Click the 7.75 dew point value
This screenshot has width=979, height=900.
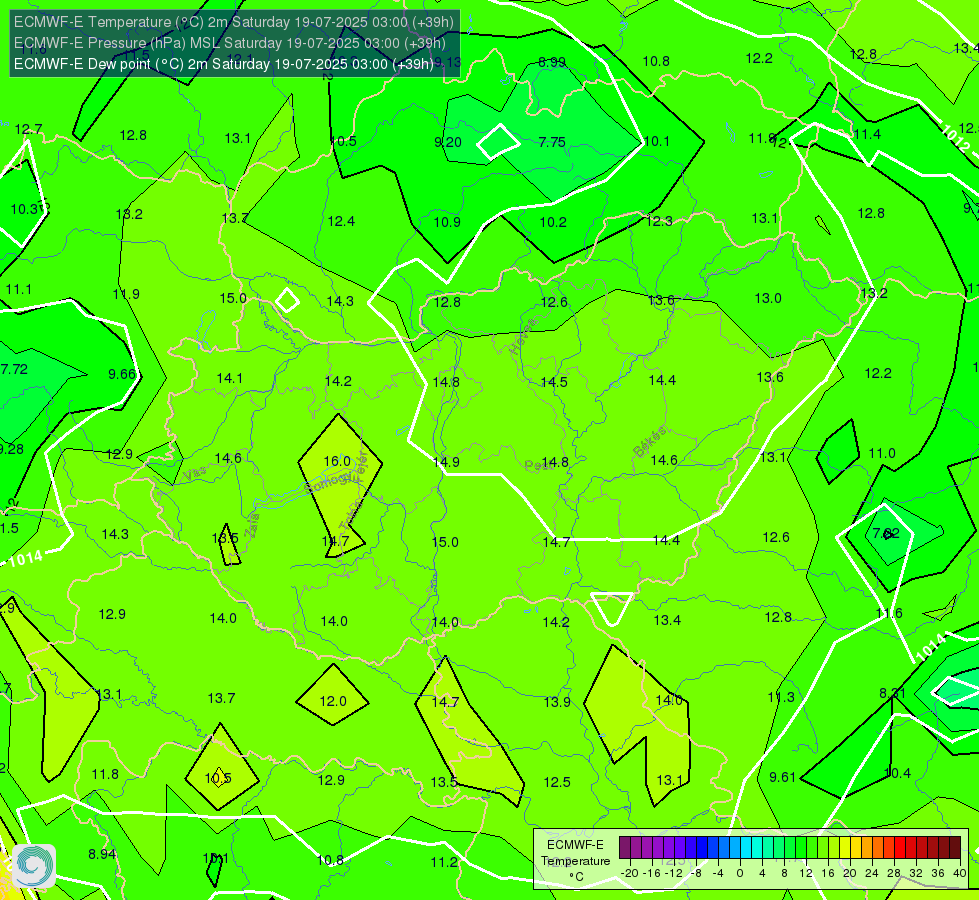click(552, 142)
